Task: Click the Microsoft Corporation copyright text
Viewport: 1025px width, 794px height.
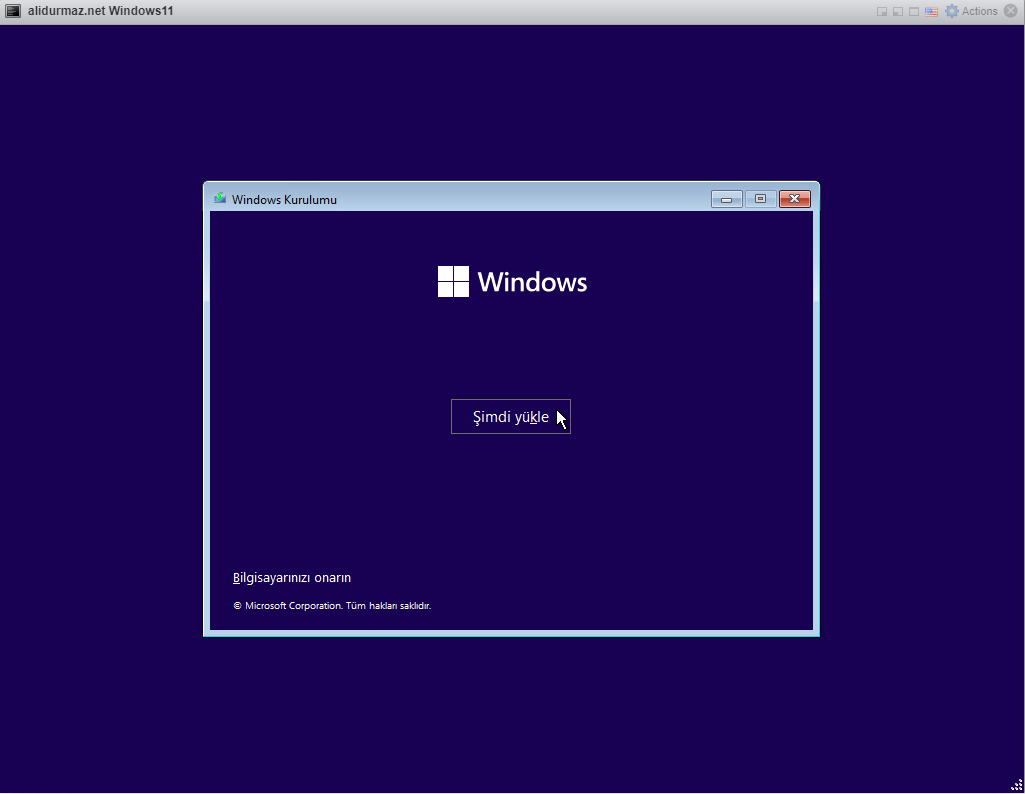Action: [332, 606]
